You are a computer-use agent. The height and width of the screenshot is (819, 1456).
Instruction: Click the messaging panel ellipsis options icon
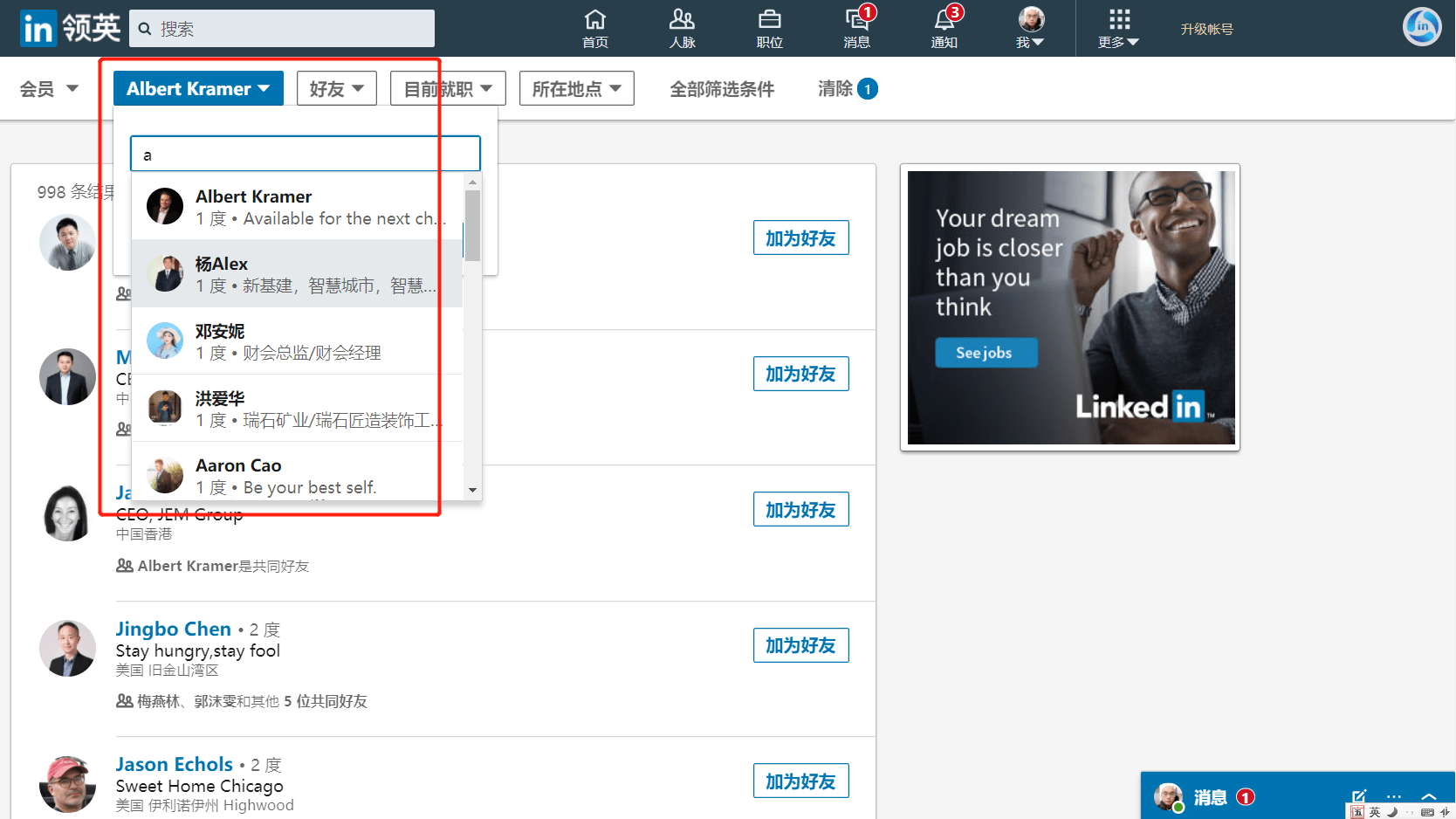pos(1393,795)
